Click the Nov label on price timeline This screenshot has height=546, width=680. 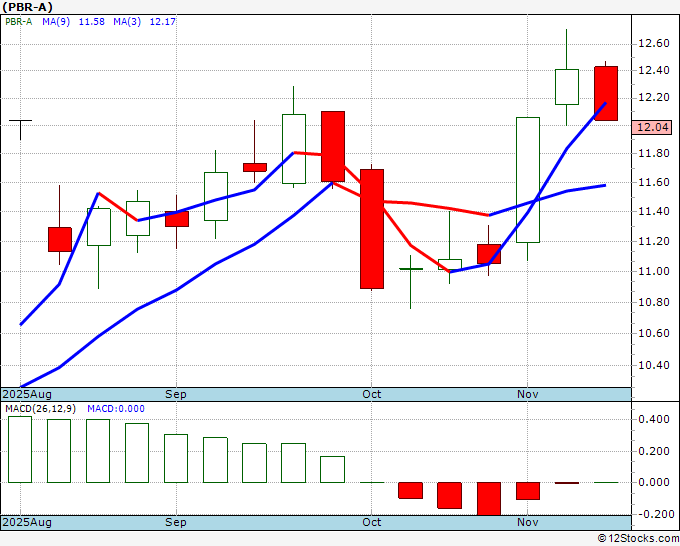pyautogui.click(x=528, y=394)
